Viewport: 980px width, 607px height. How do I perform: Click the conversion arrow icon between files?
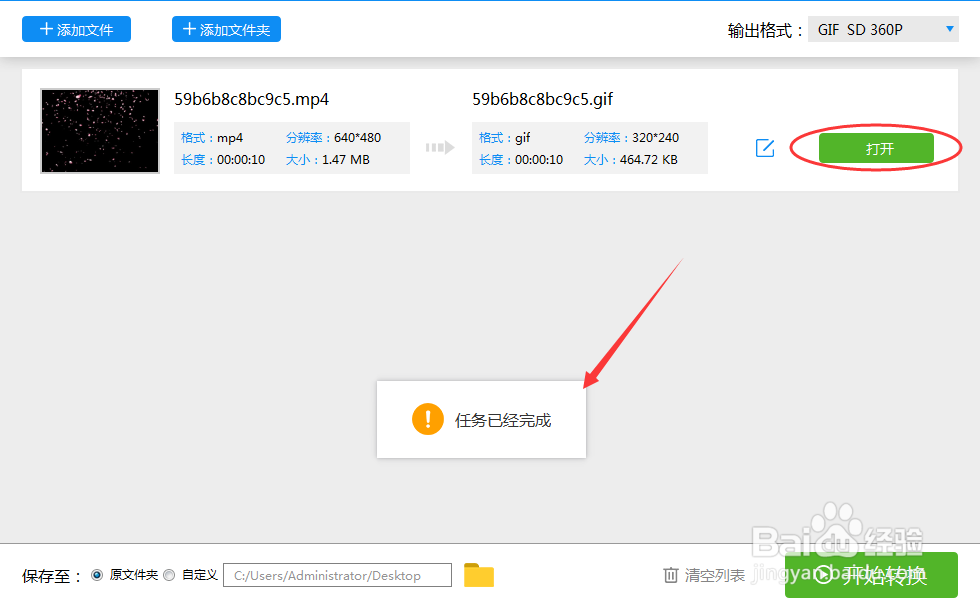(440, 148)
